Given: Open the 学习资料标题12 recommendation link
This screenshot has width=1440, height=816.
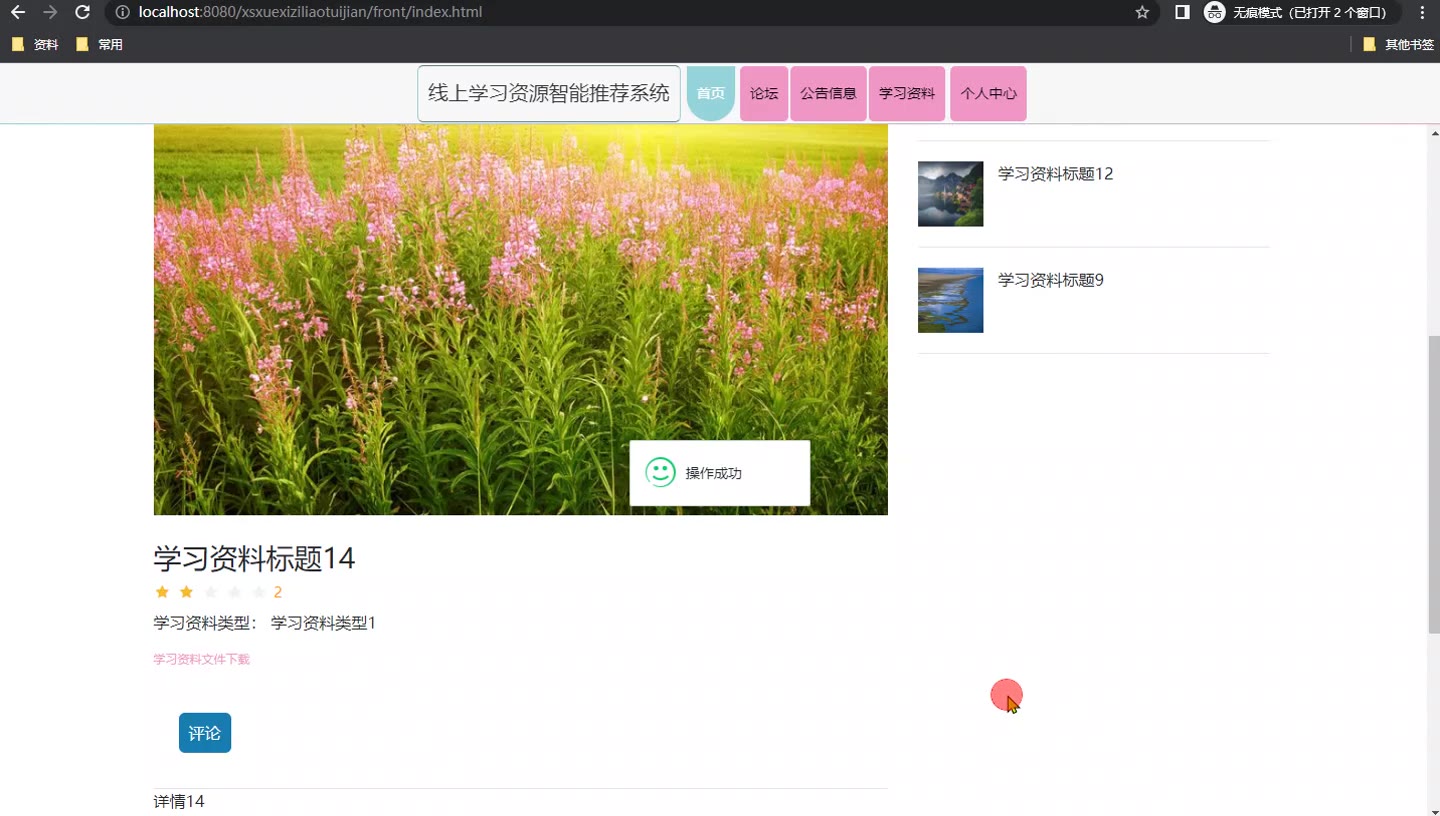Looking at the screenshot, I should point(1055,174).
